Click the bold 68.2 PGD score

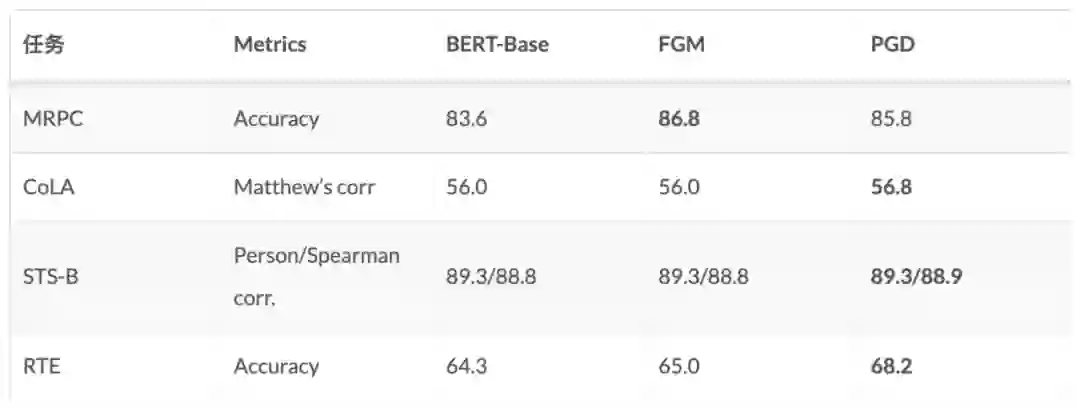coord(891,366)
